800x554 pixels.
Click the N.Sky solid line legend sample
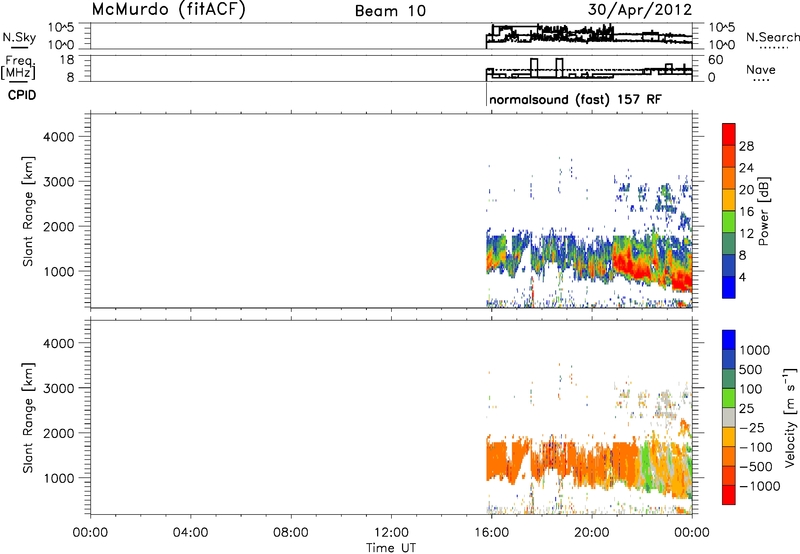19,48
